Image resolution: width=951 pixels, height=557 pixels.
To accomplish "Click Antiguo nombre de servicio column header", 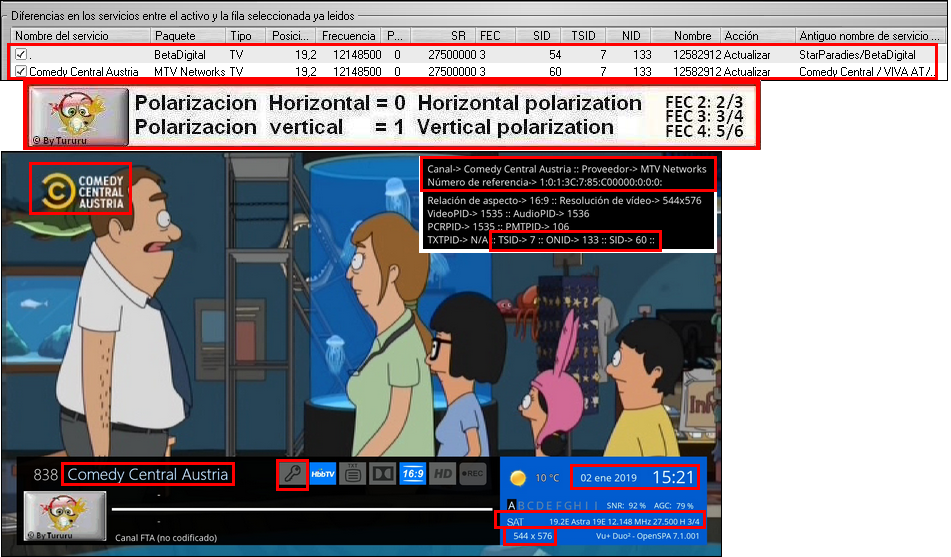I will (x=870, y=36).
